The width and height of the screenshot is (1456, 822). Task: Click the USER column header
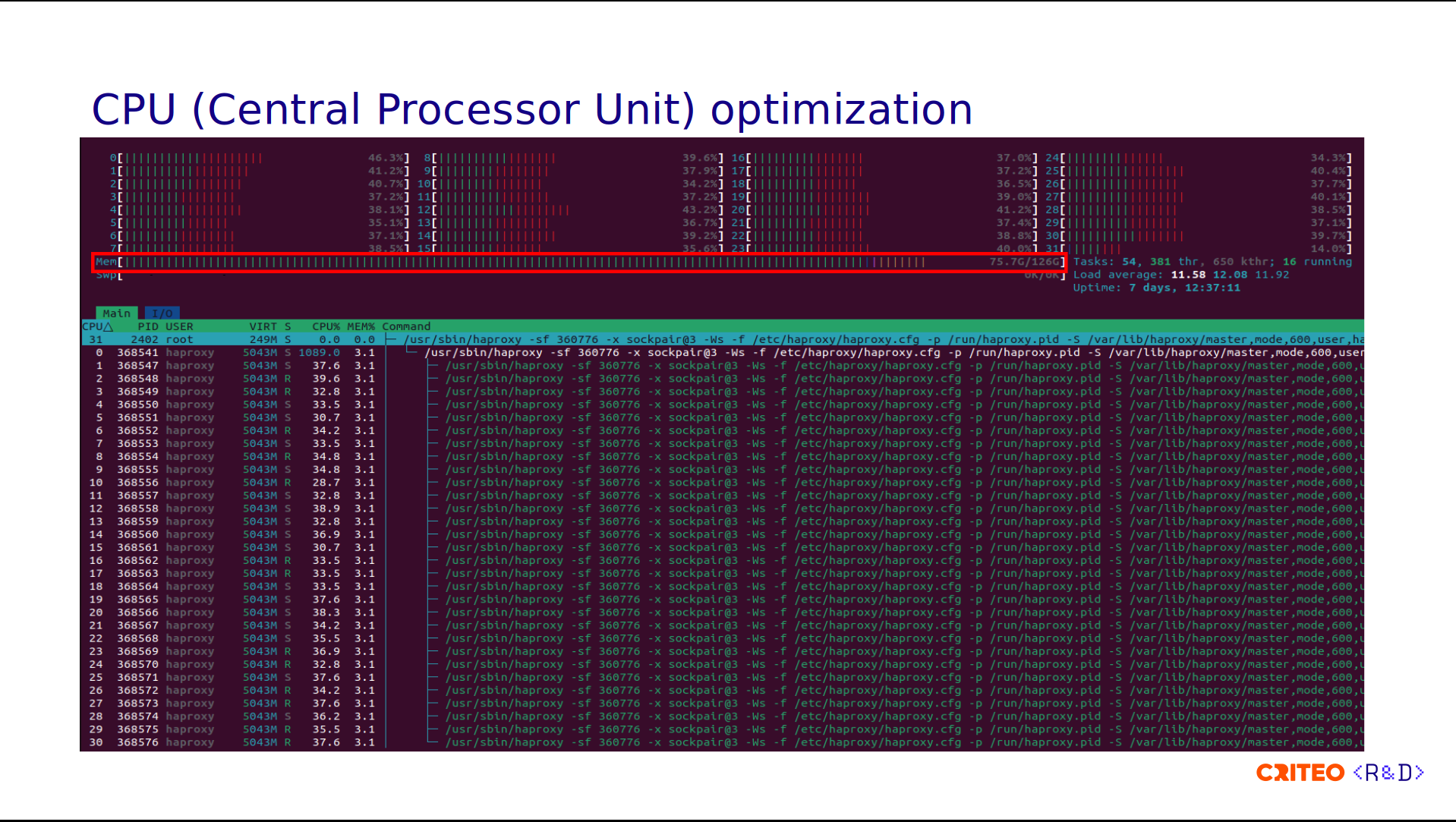tap(179, 326)
